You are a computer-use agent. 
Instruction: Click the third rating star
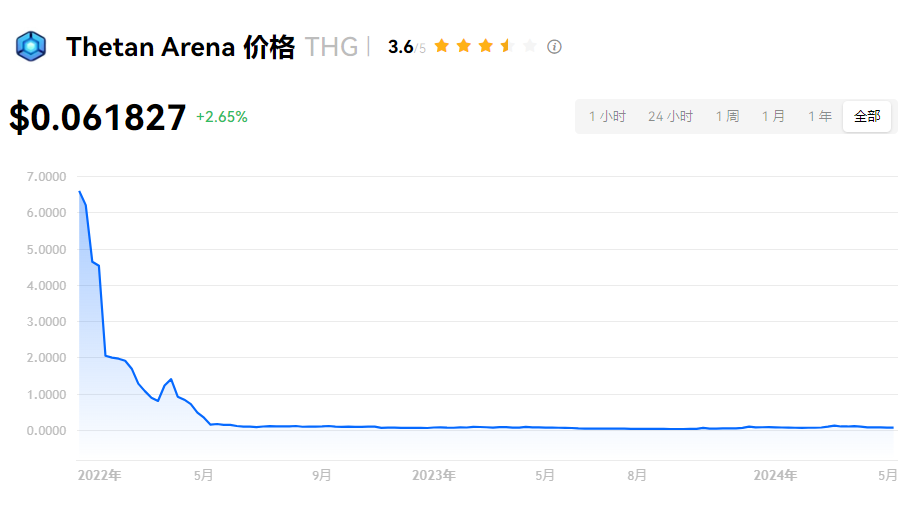tap(486, 45)
